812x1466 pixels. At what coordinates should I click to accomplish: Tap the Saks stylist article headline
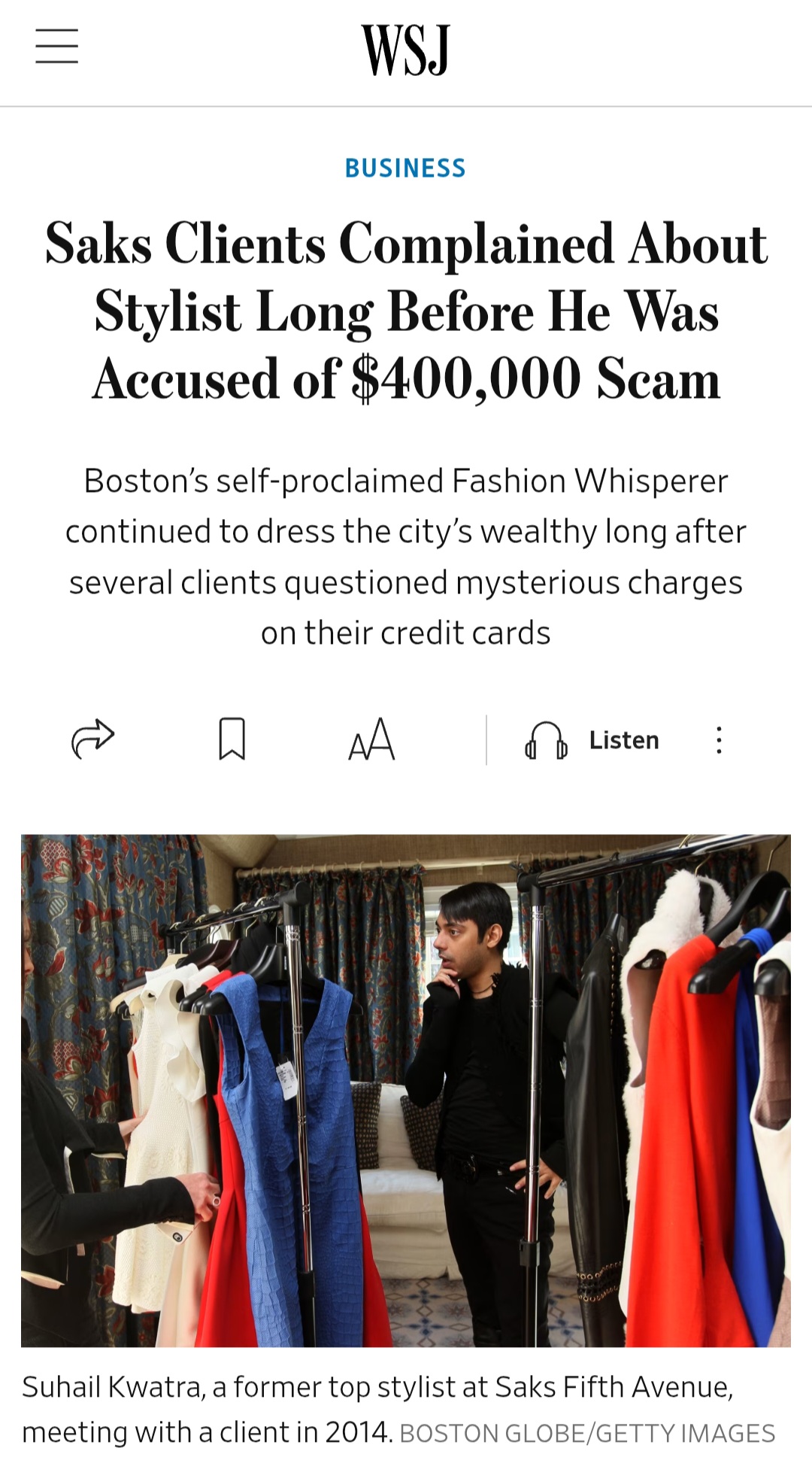(x=406, y=311)
